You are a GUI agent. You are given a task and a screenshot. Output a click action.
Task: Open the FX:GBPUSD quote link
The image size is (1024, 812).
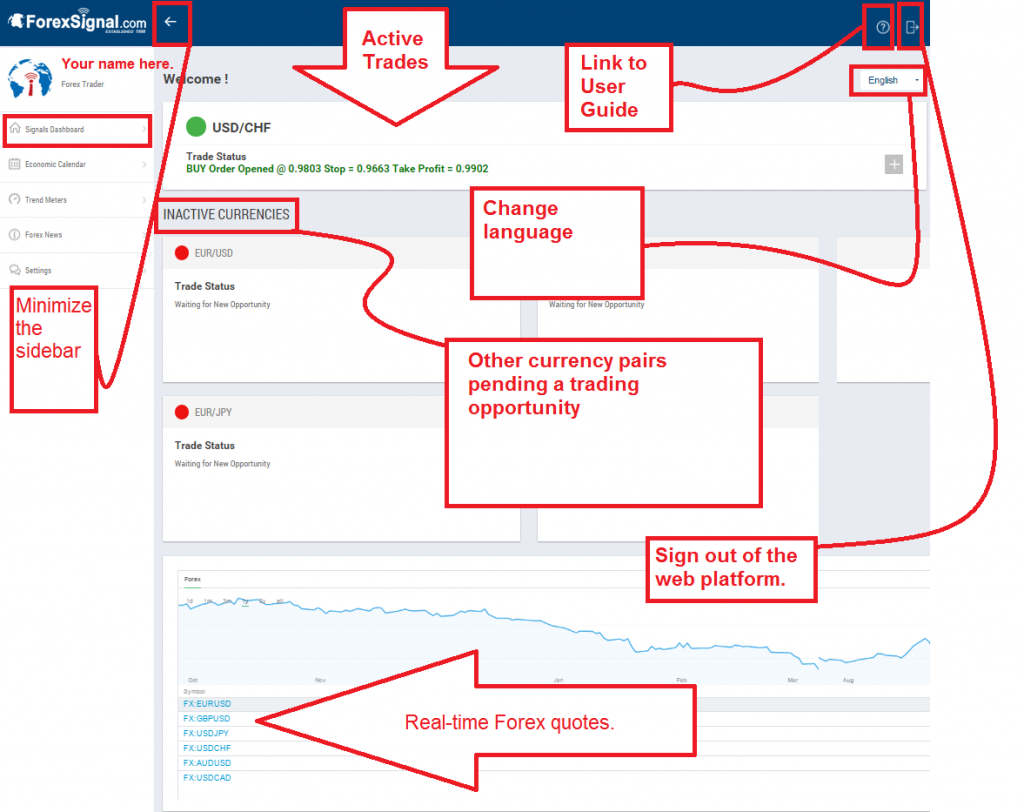(206, 718)
